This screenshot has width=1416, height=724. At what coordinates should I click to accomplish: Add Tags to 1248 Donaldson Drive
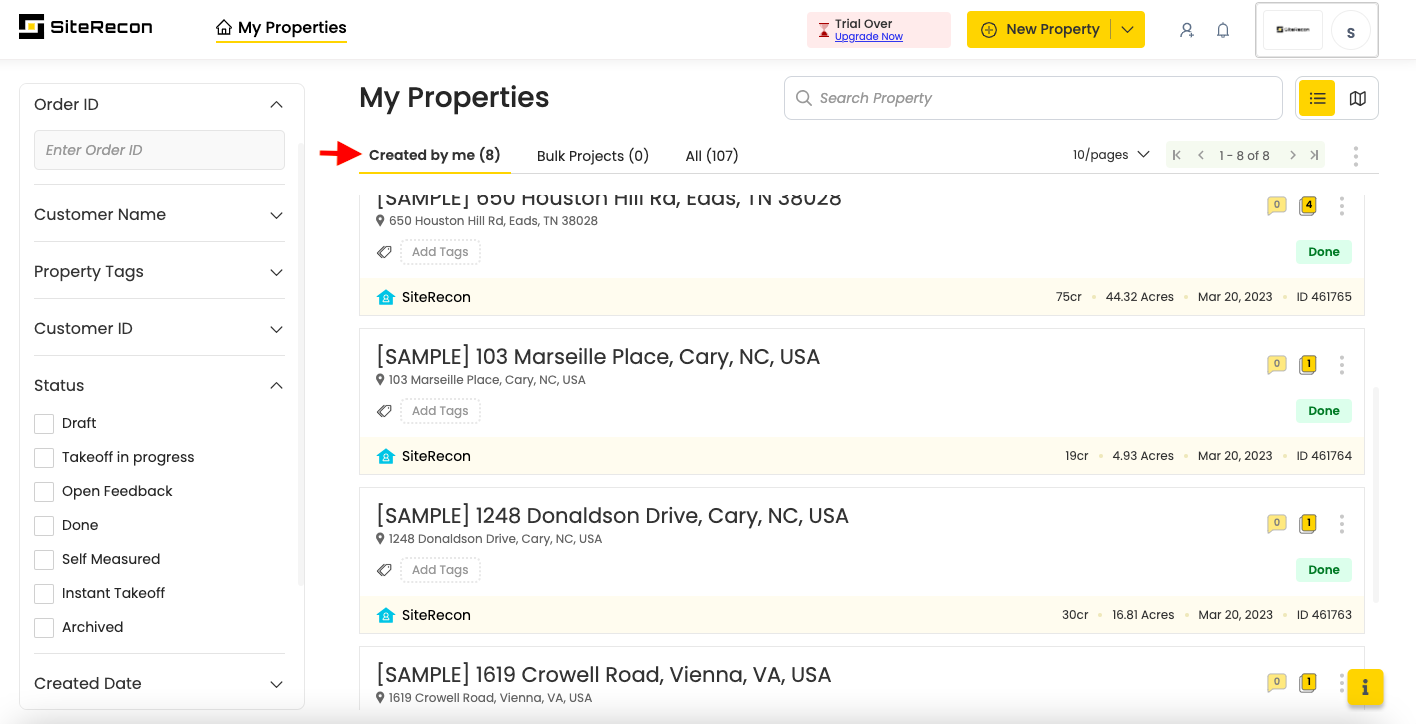[x=440, y=570]
